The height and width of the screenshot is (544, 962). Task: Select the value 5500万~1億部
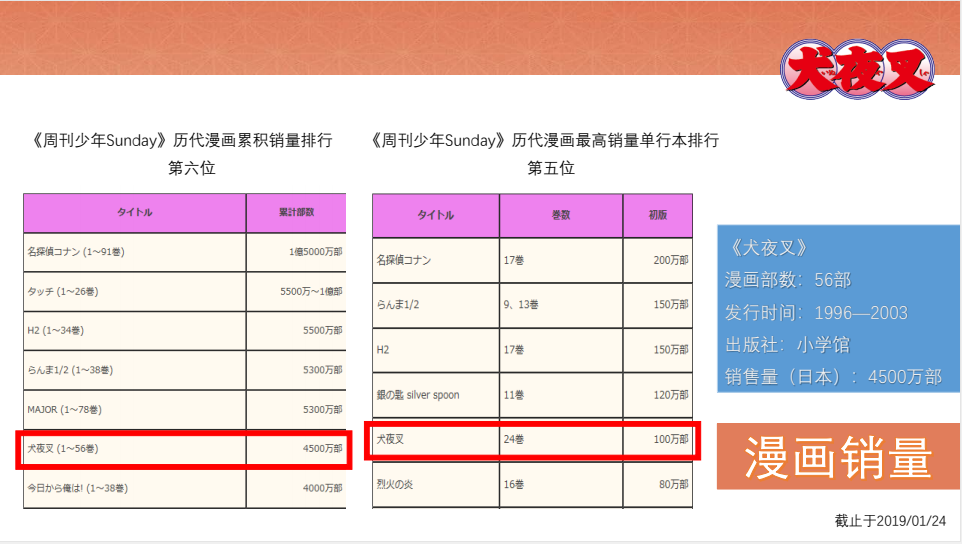click(x=311, y=291)
